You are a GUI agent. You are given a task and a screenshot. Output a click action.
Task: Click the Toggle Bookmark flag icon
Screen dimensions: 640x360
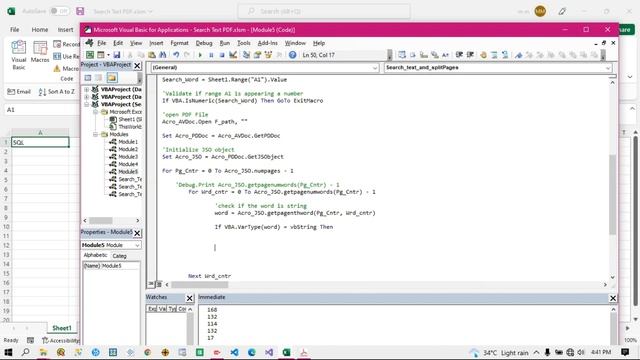518,55
